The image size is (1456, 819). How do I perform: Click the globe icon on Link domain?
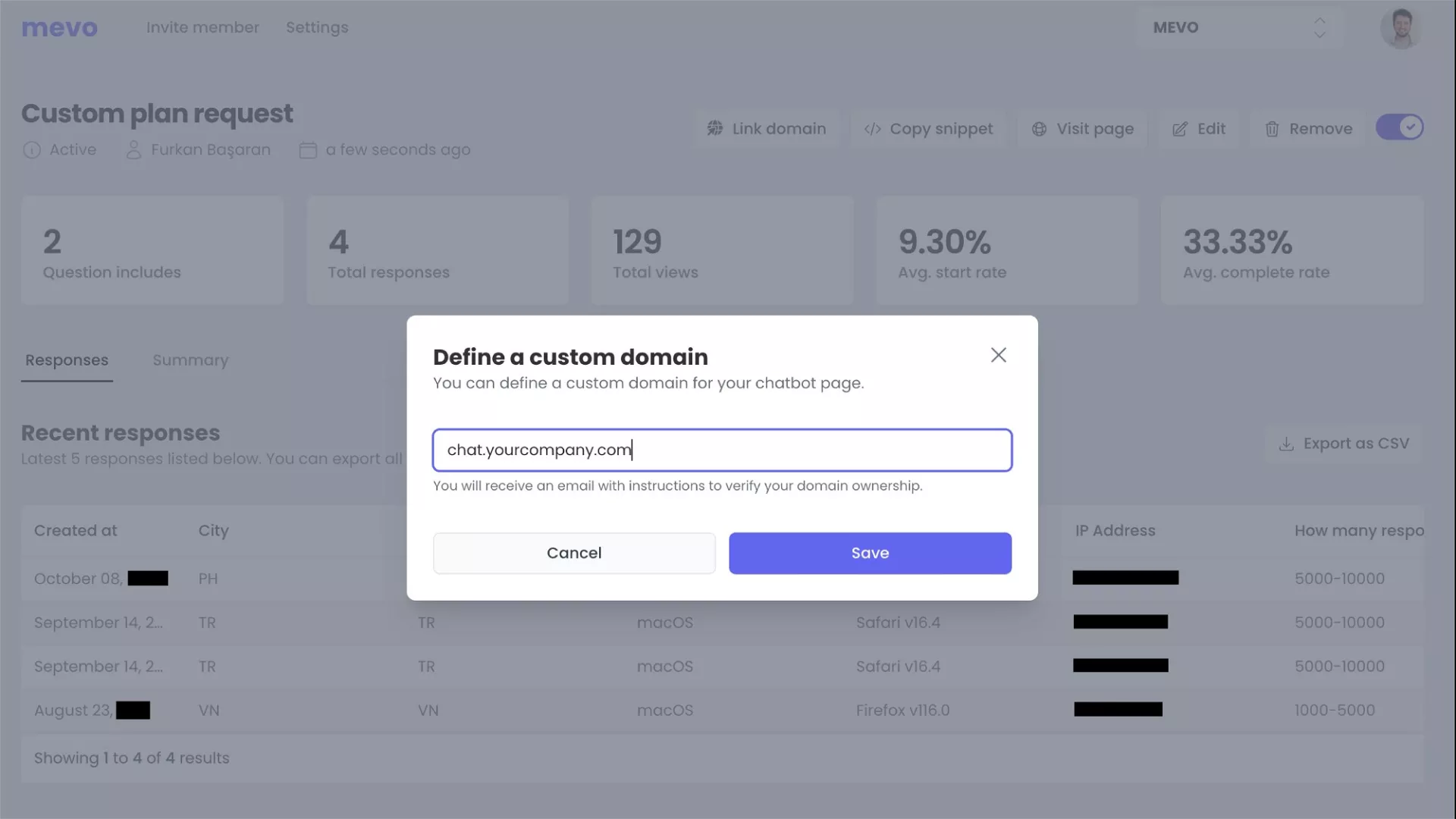(x=715, y=129)
